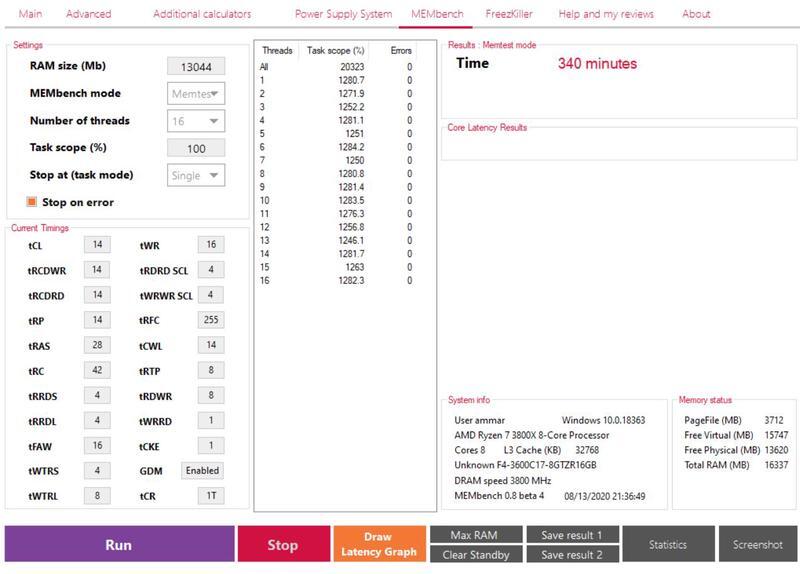
Task: Open the Statistics panel
Action: 667,545
